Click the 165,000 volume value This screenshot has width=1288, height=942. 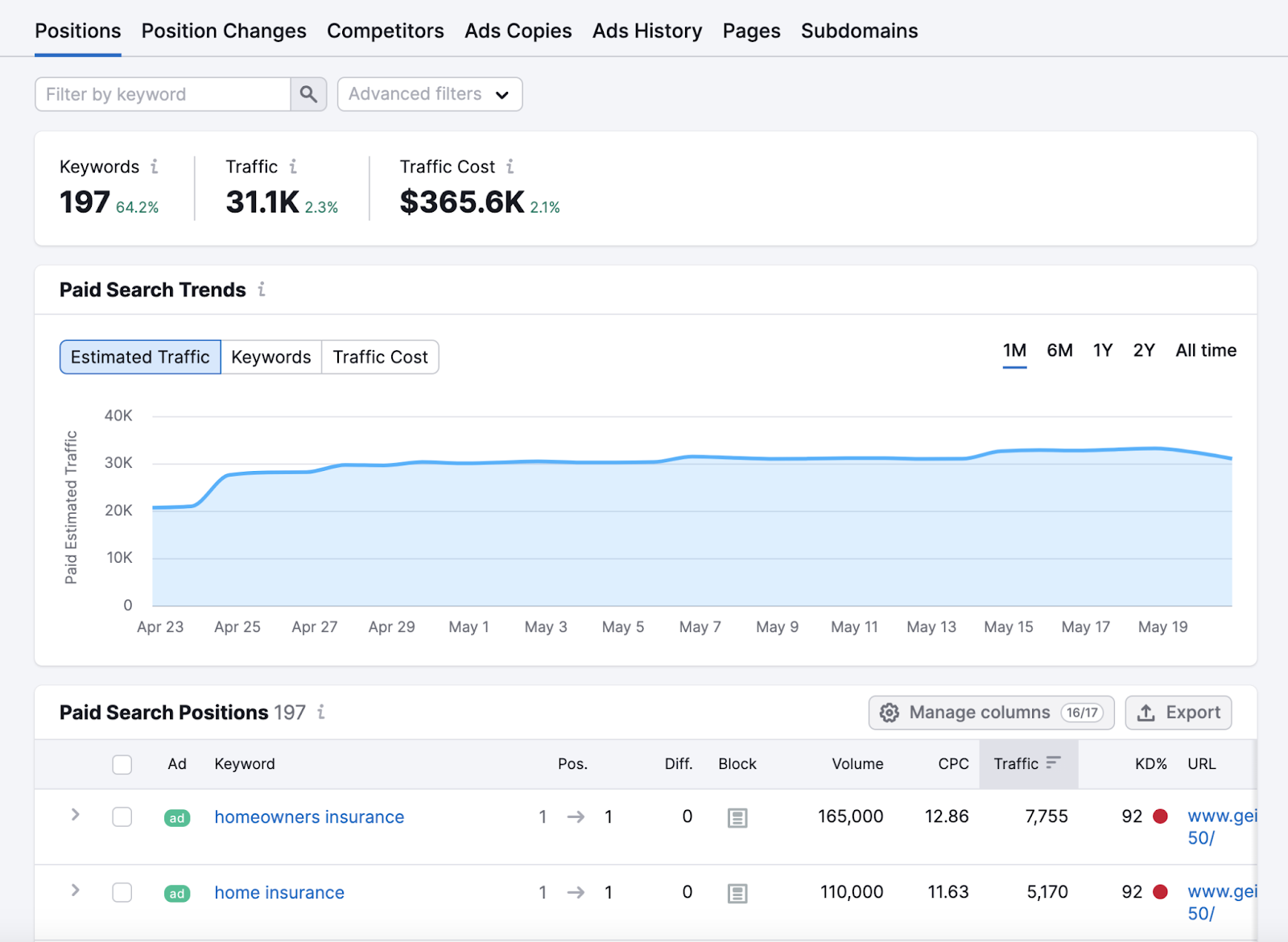tap(851, 816)
